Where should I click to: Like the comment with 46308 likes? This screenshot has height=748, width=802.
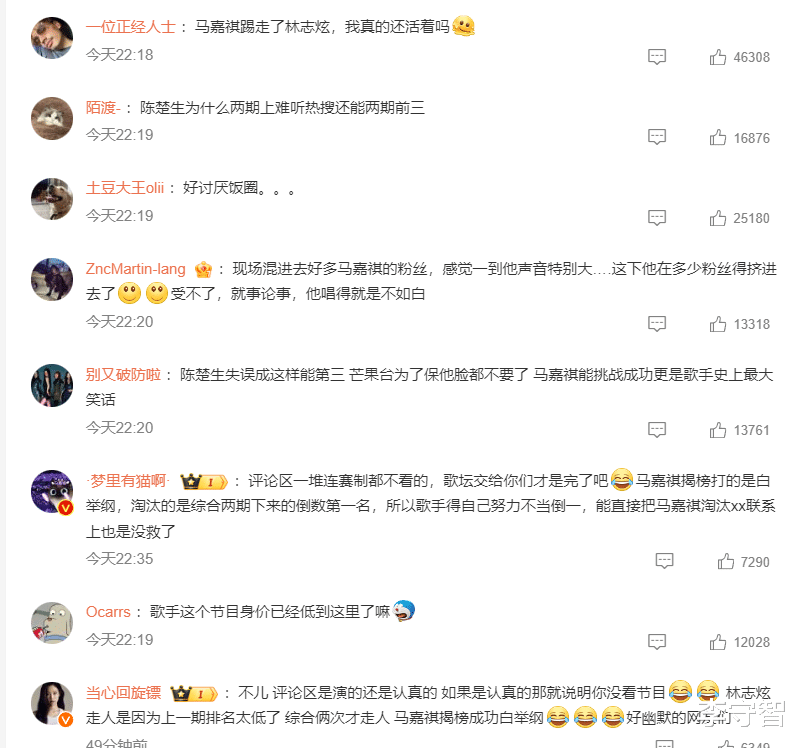pyautogui.click(x=718, y=57)
